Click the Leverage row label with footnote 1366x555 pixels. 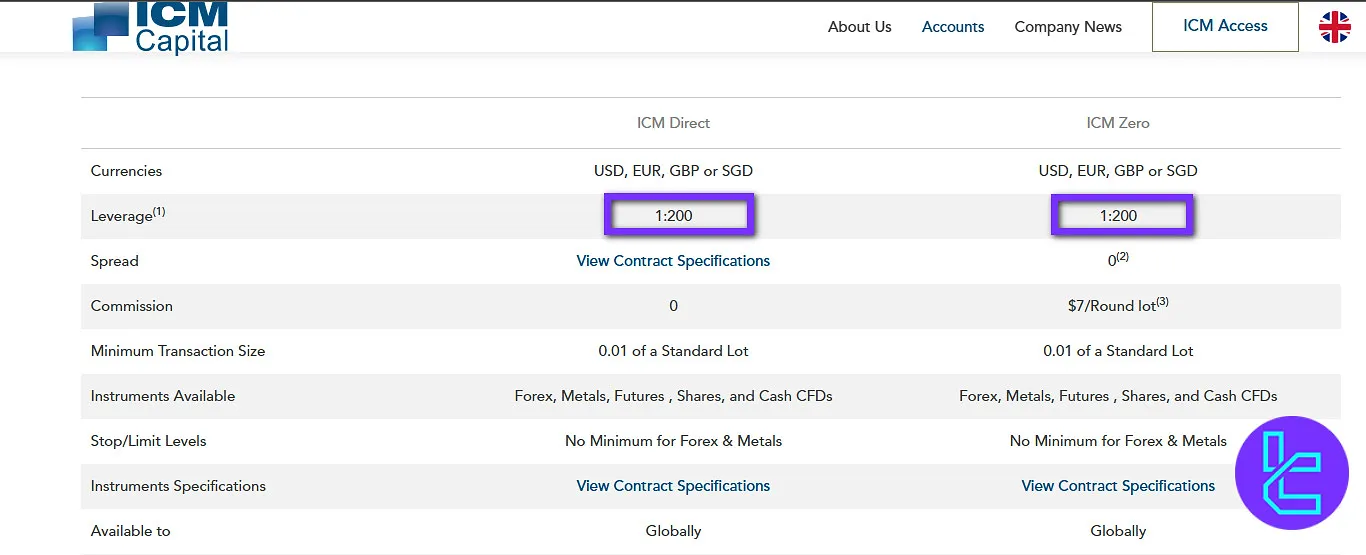[x=127, y=215]
